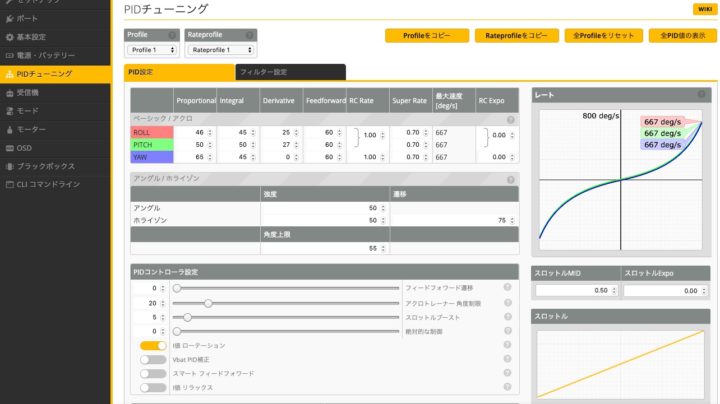
Task: Open 基本設定 gear icon in sidebar
Action: pyautogui.click(x=10, y=37)
